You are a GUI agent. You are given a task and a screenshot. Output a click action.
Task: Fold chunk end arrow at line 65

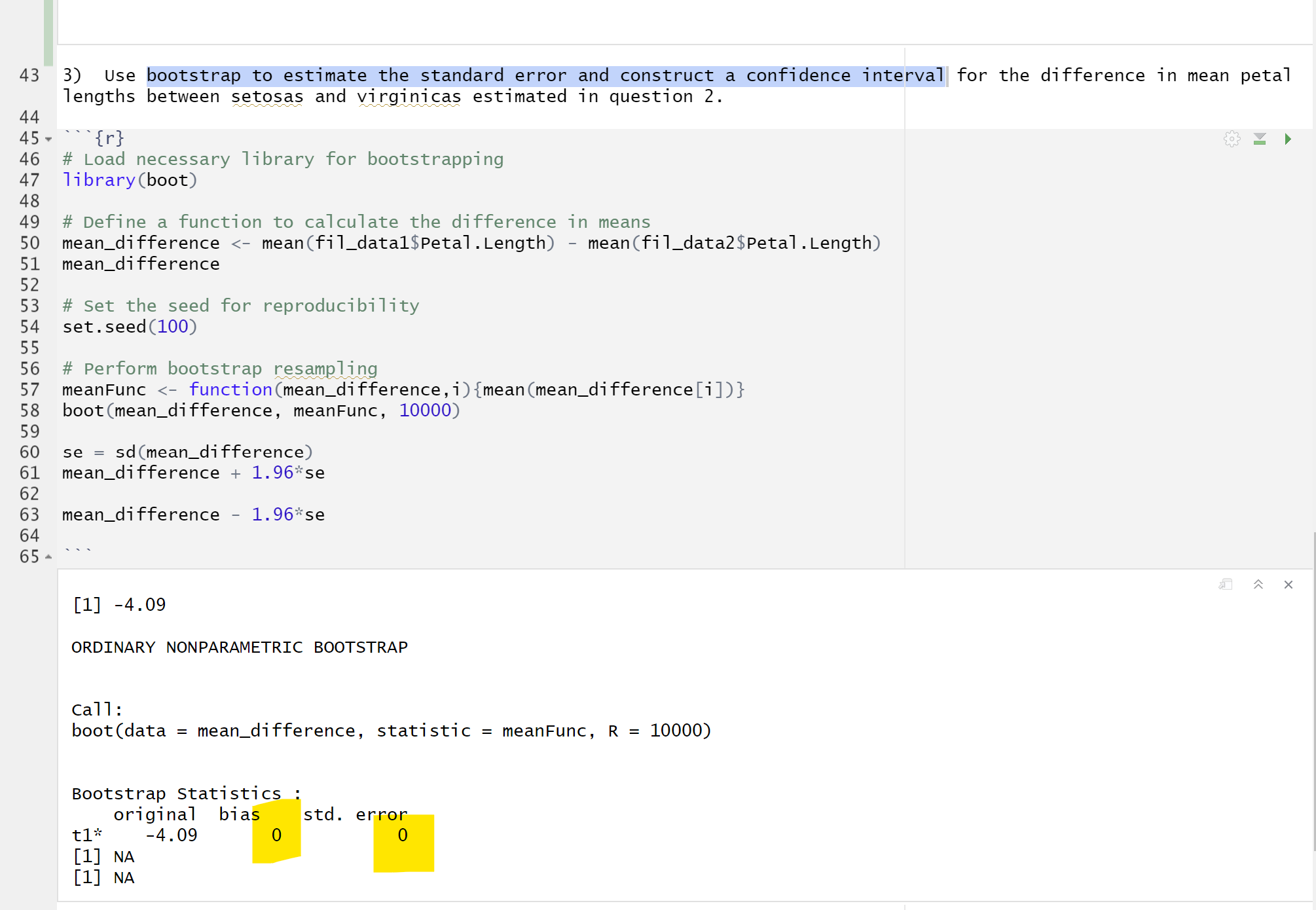[x=48, y=557]
